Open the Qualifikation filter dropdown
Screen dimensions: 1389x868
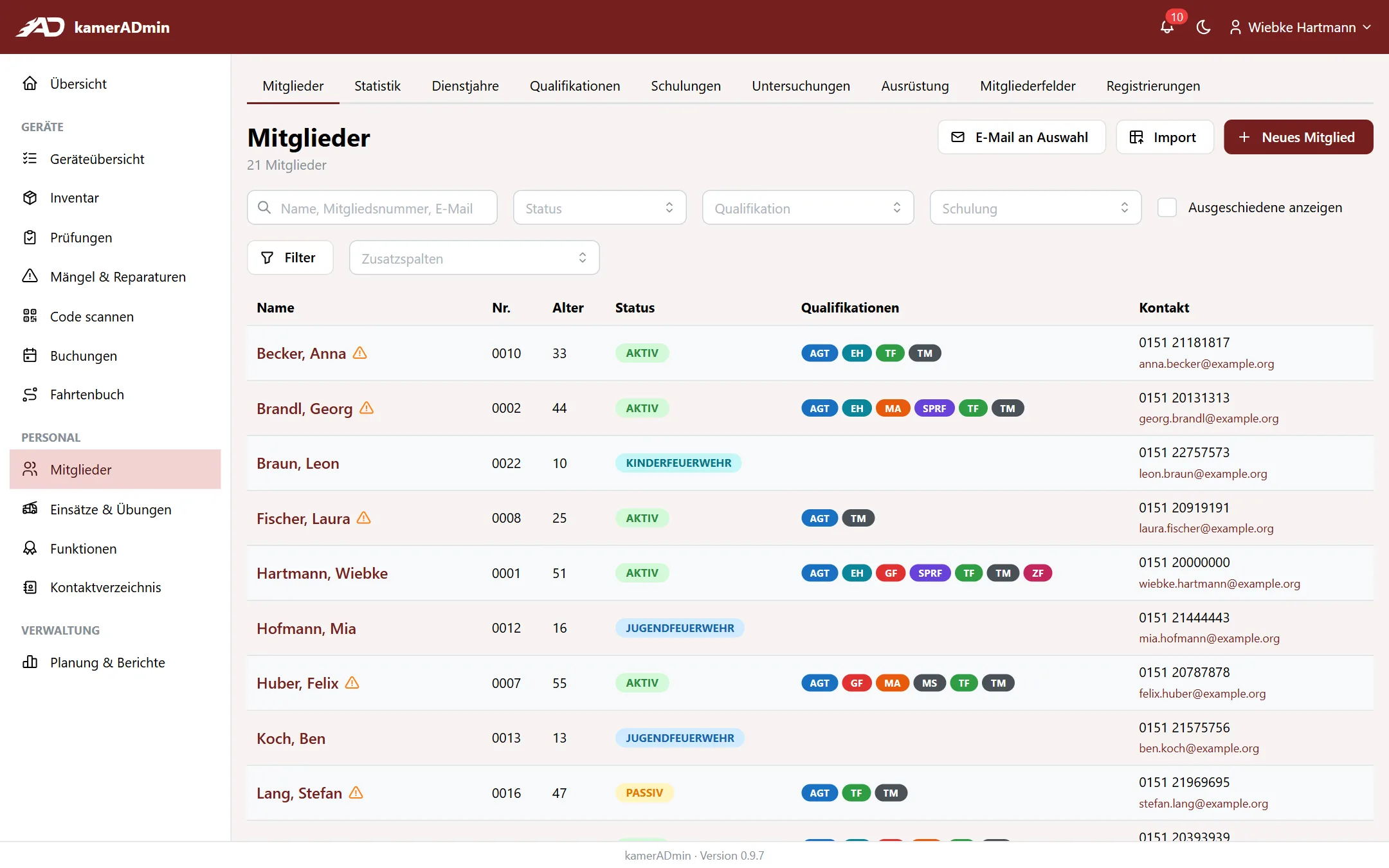[808, 208]
